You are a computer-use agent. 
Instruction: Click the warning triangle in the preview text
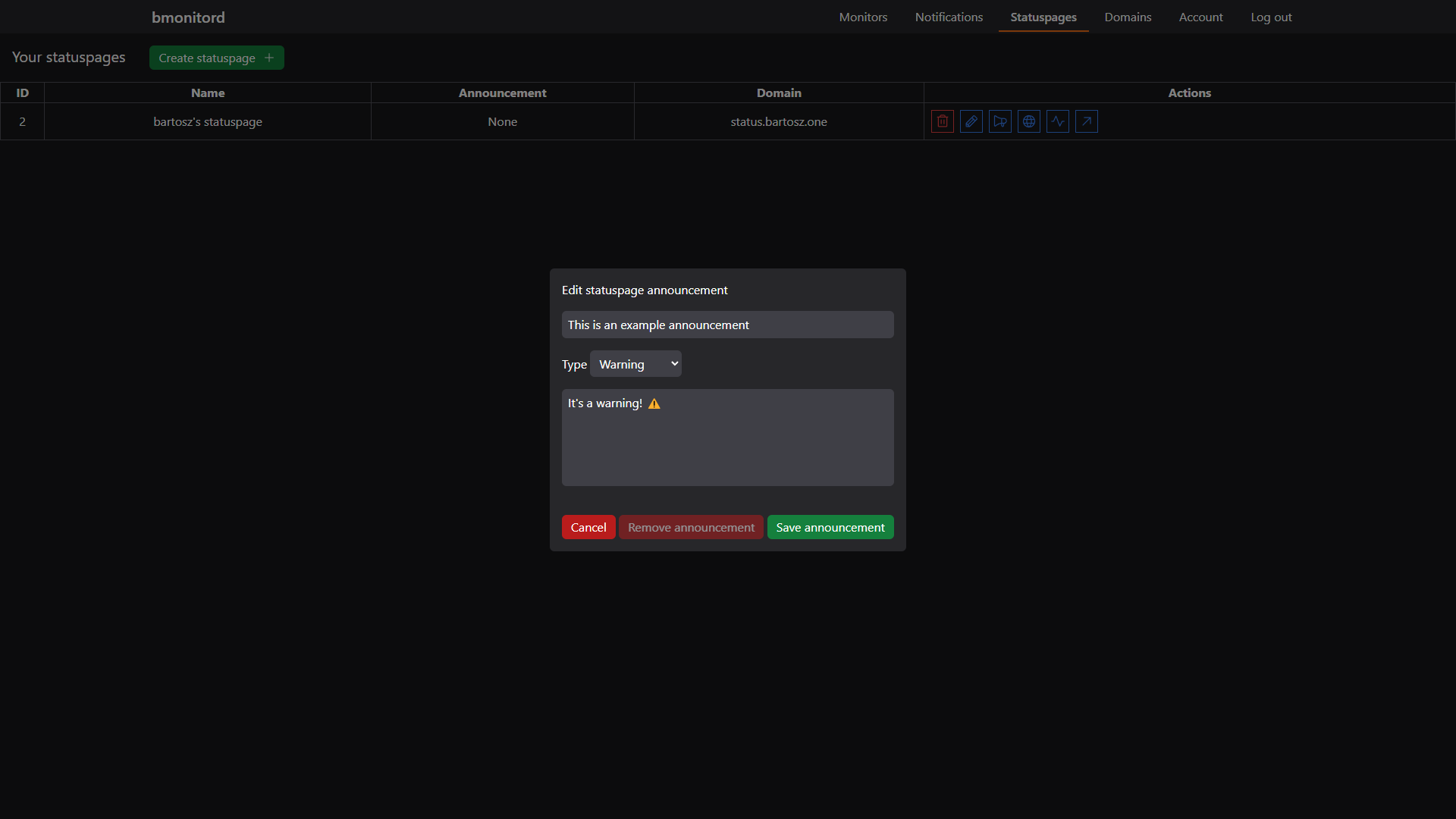654,403
